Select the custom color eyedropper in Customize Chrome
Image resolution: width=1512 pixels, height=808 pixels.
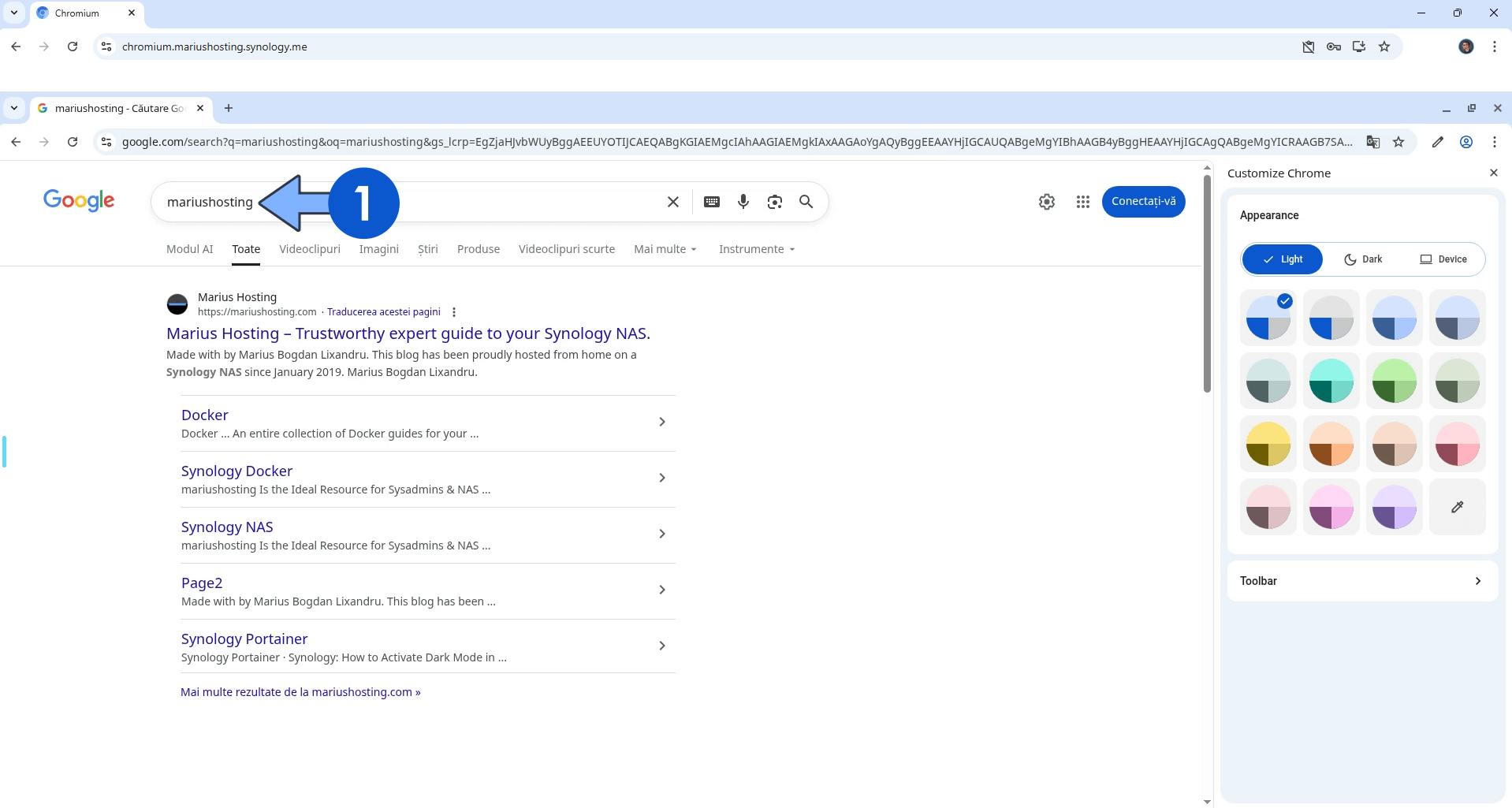click(1457, 507)
